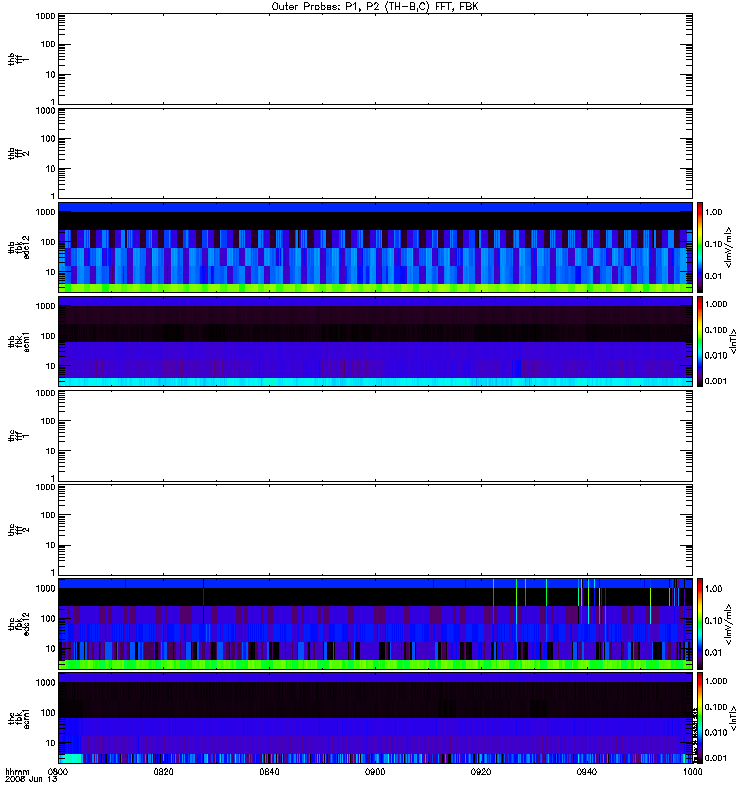Click '1.000' on the thb scm1 color bar

[x=716, y=304]
